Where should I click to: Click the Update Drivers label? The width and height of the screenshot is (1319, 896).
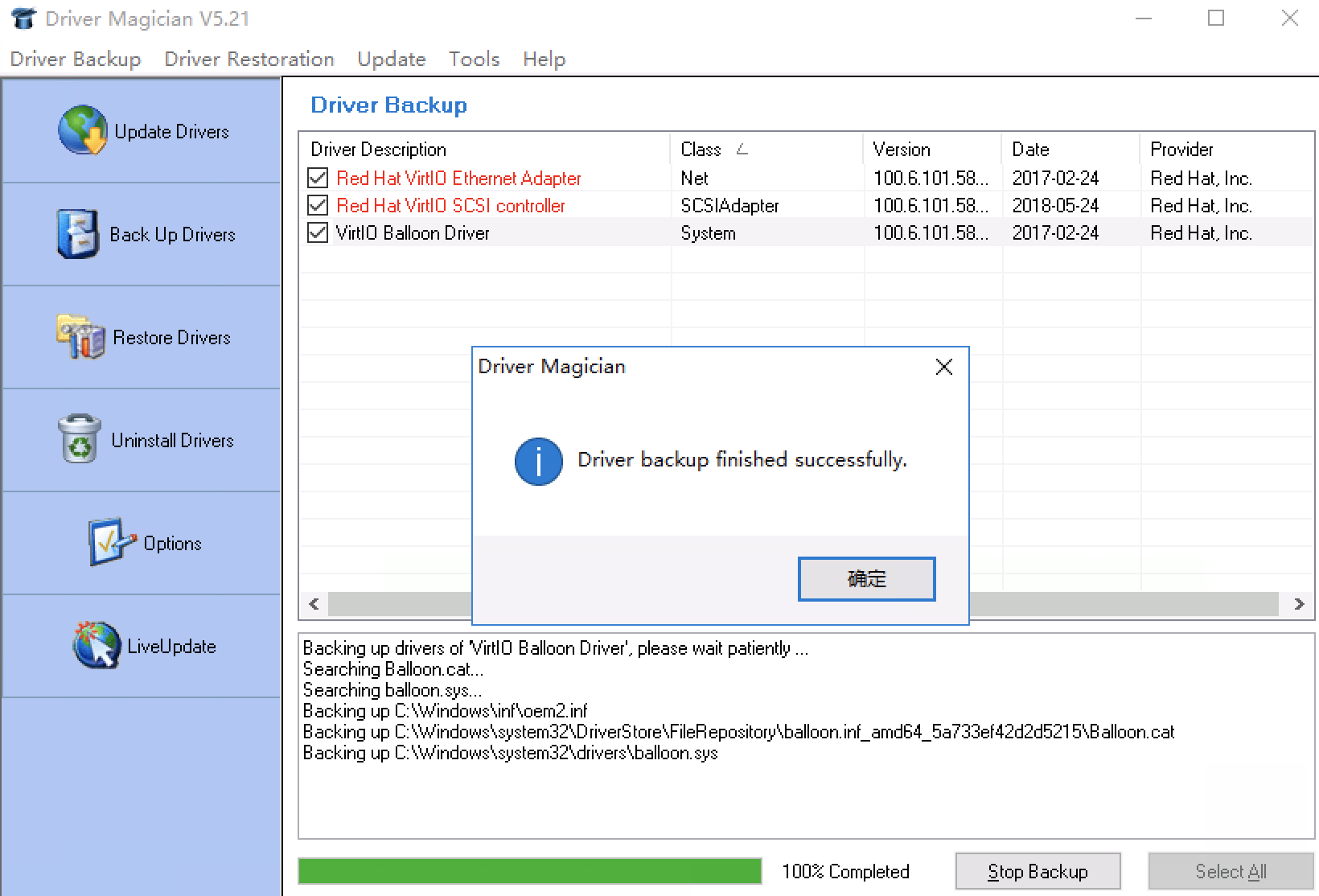point(171,131)
